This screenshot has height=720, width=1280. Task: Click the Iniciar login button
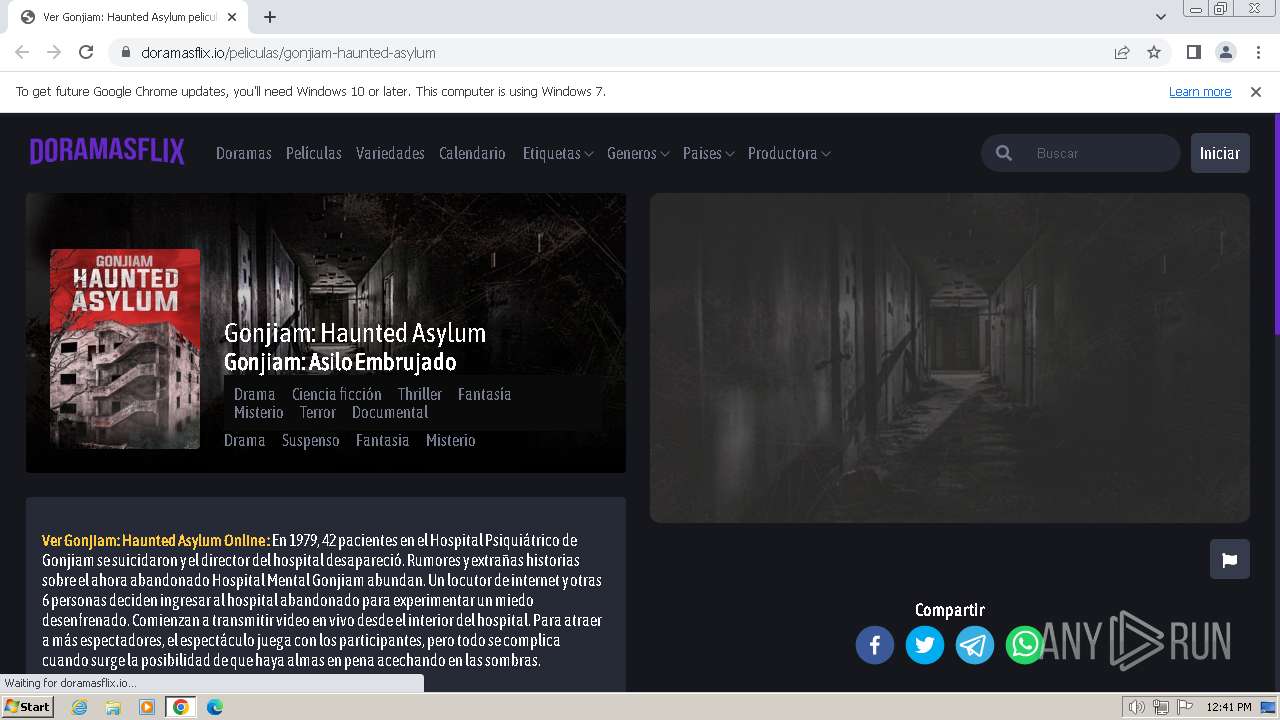click(1220, 153)
